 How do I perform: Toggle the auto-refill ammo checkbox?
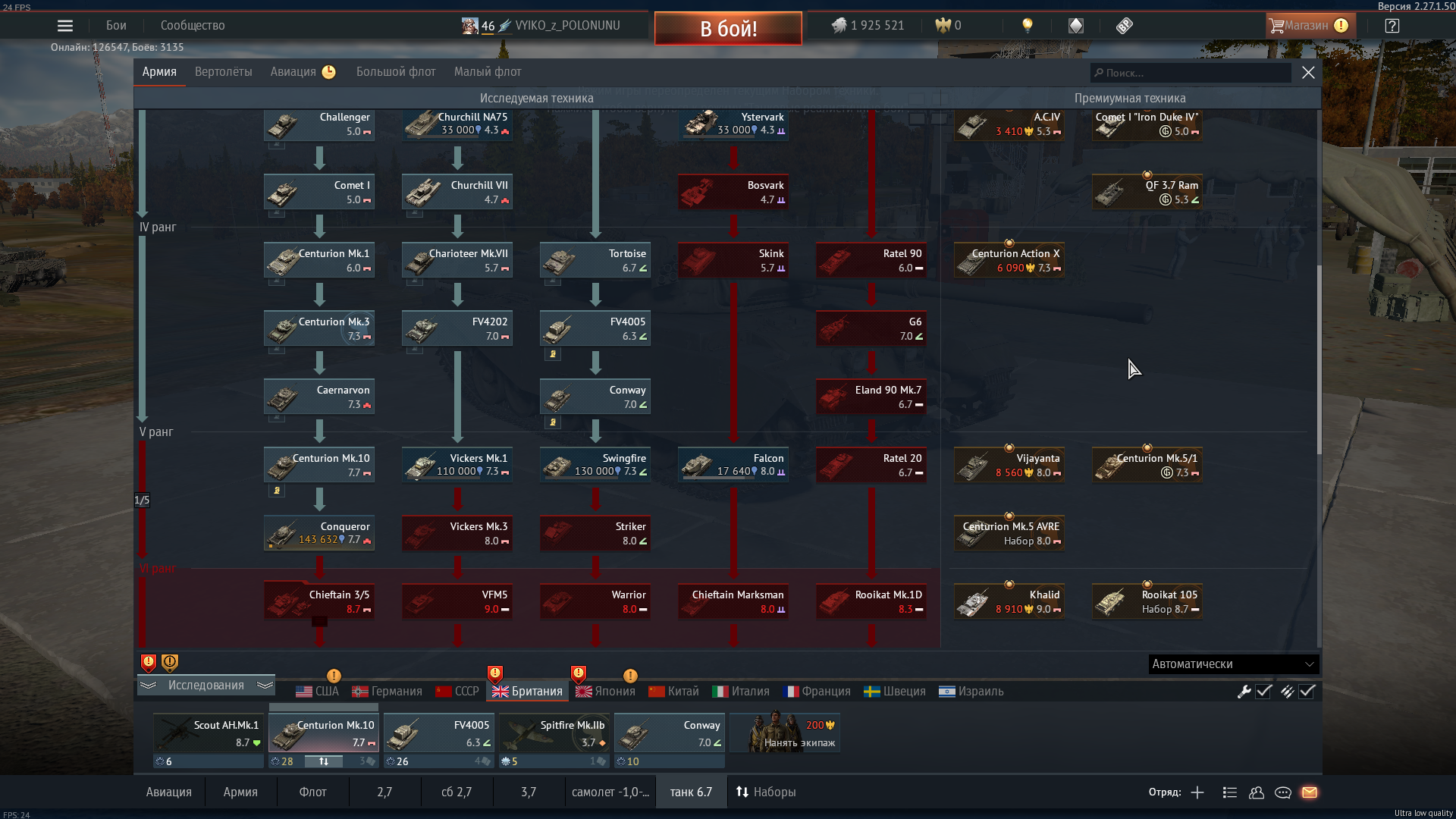tap(1307, 692)
